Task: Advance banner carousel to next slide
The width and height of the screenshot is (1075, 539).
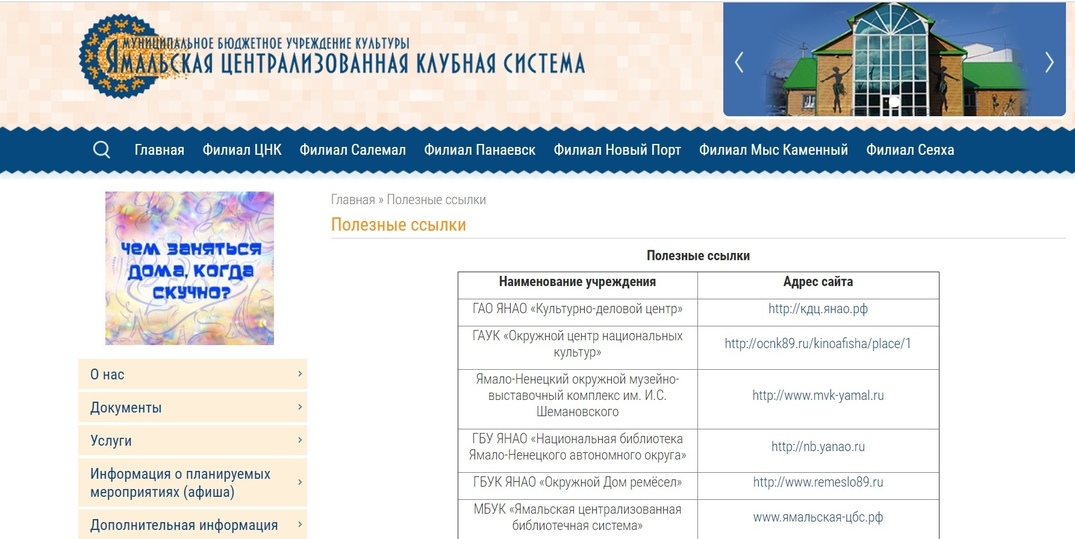Action: pos(1048,62)
